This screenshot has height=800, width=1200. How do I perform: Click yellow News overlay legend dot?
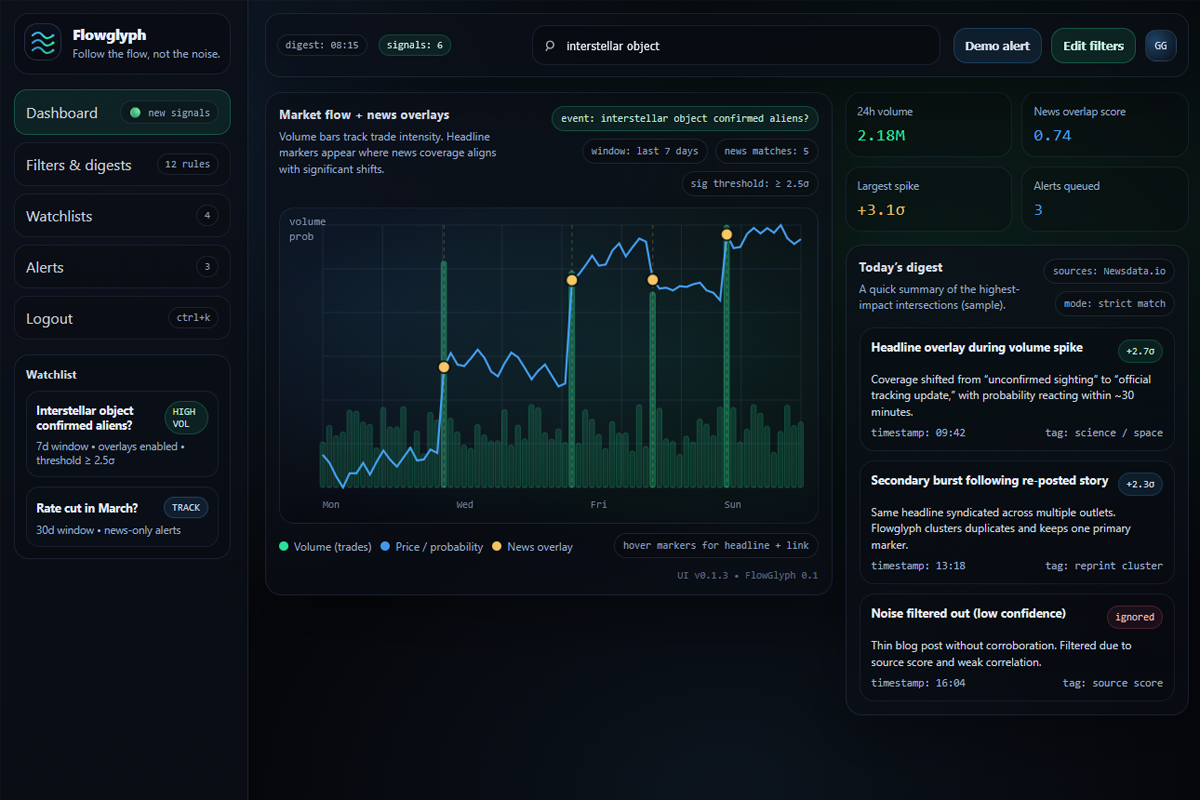click(497, 547)
